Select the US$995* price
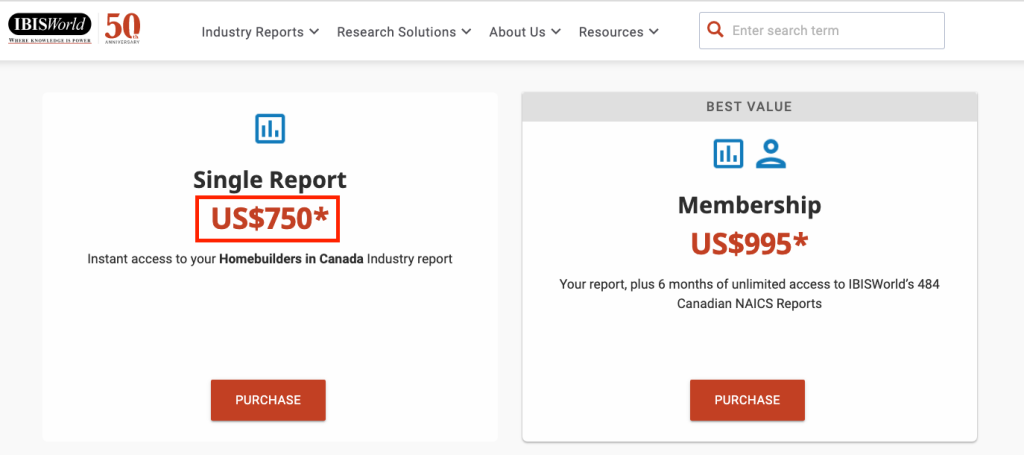The height and width of the screenshot is (455, 1024). (x=749, y=244)
